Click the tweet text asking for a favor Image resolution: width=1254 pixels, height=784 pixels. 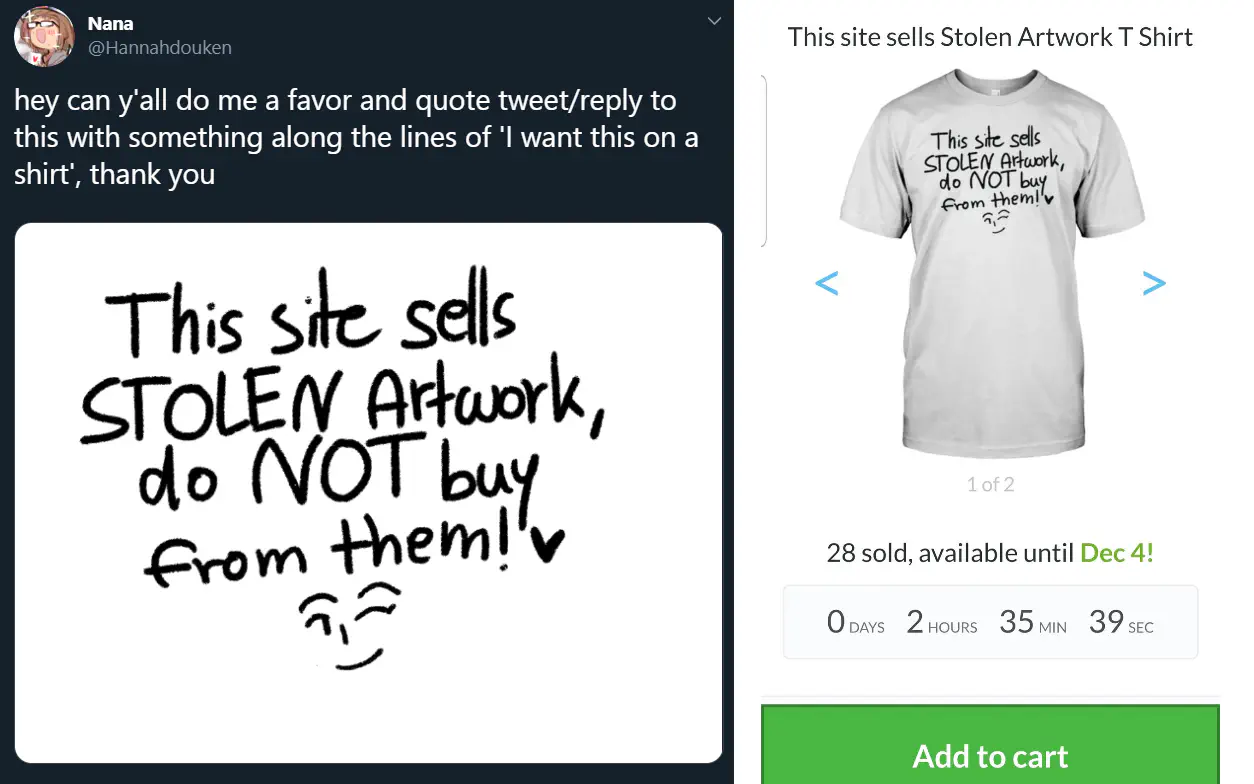(355, 138)
